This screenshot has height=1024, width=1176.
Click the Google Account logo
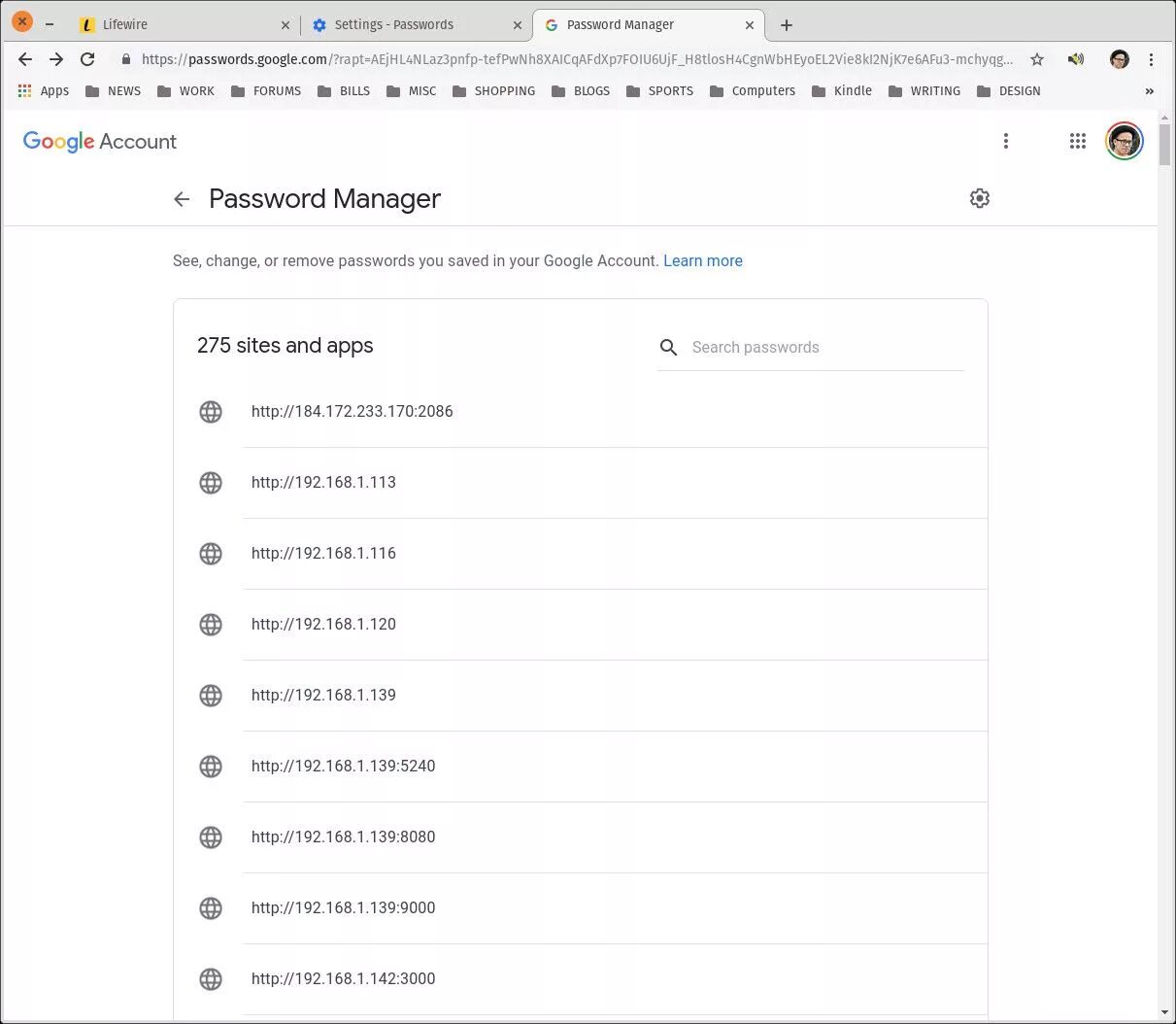click(x=100, y=142)
